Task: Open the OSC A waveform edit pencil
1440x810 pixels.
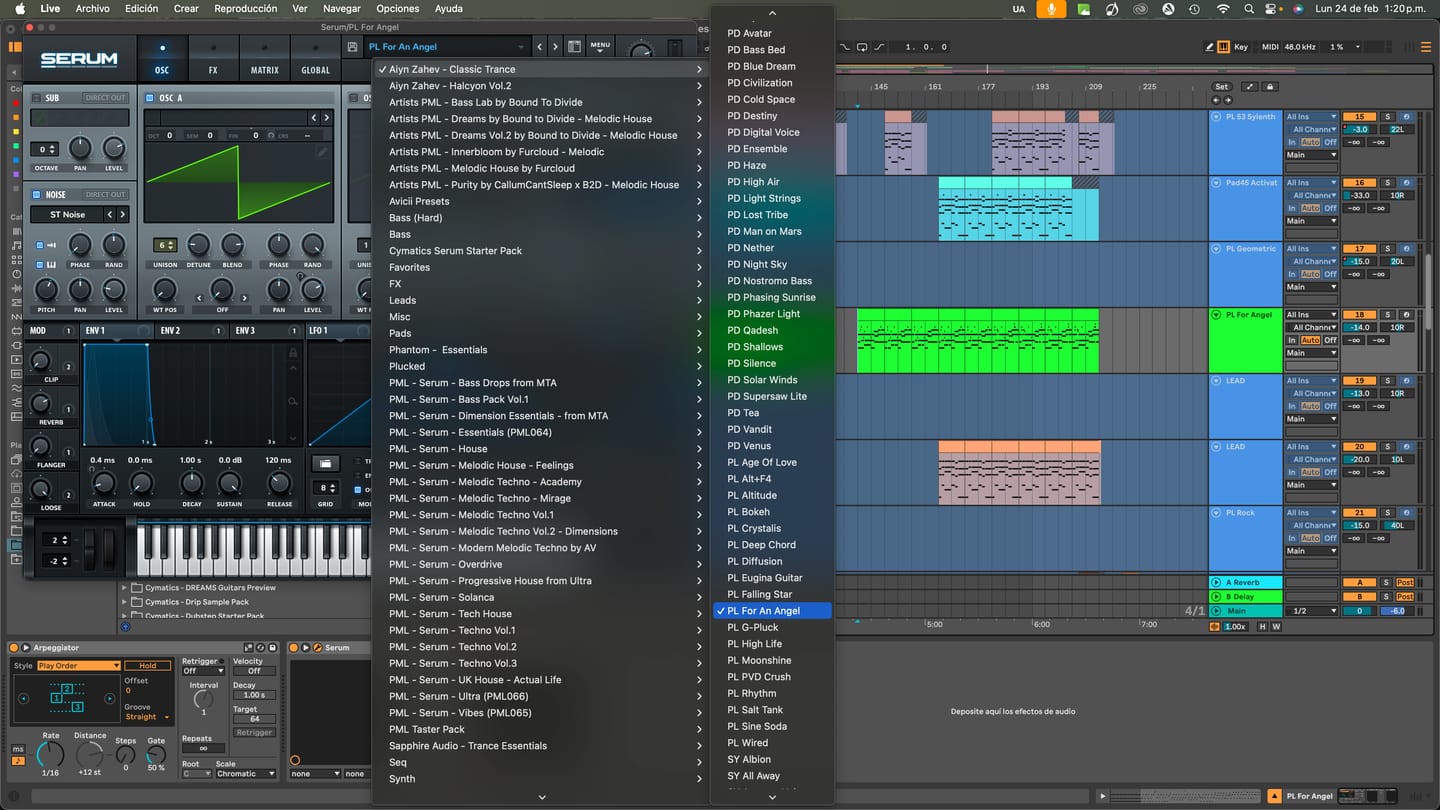Action: point(322,153)
